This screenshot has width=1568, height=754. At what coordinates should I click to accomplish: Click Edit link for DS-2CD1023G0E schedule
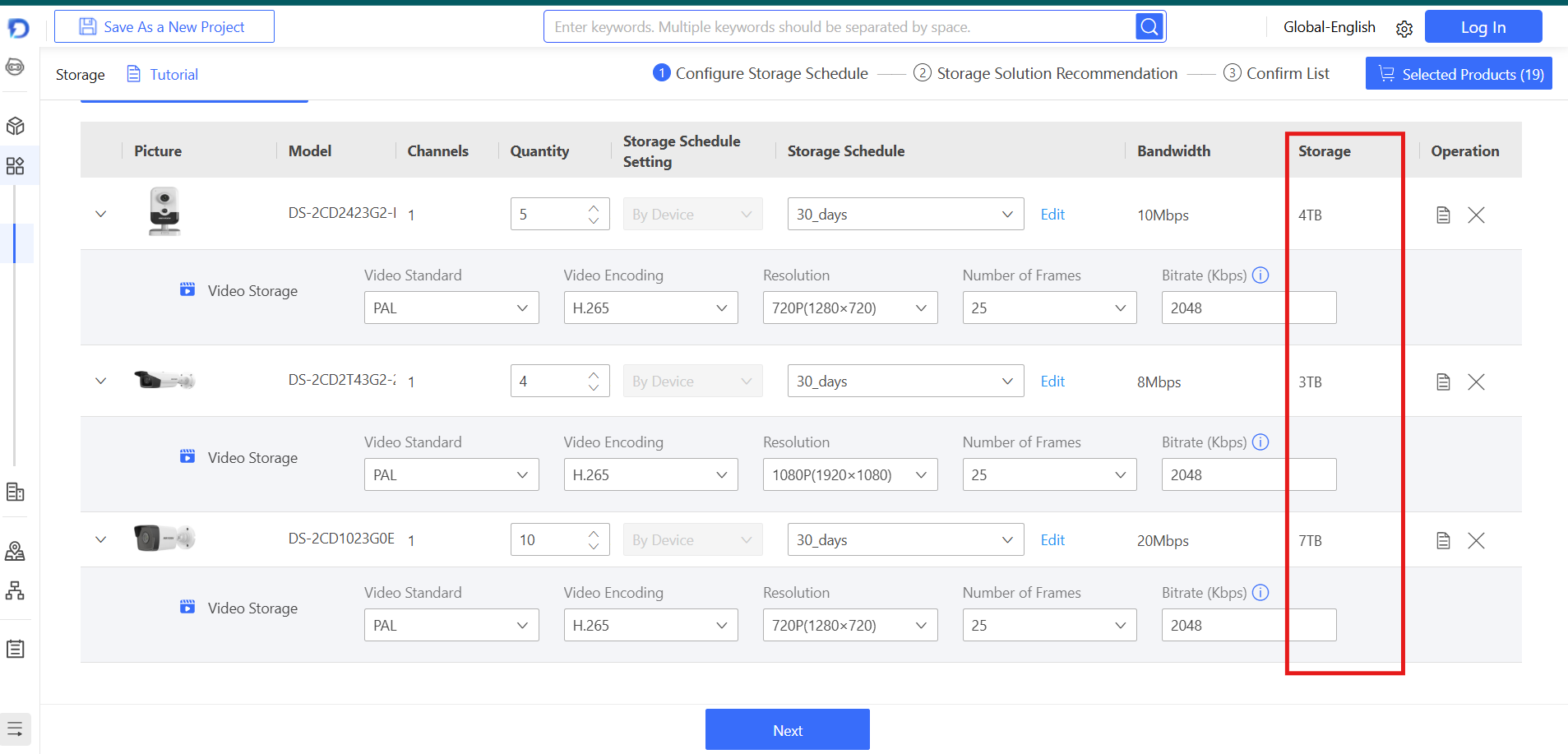1052,540
